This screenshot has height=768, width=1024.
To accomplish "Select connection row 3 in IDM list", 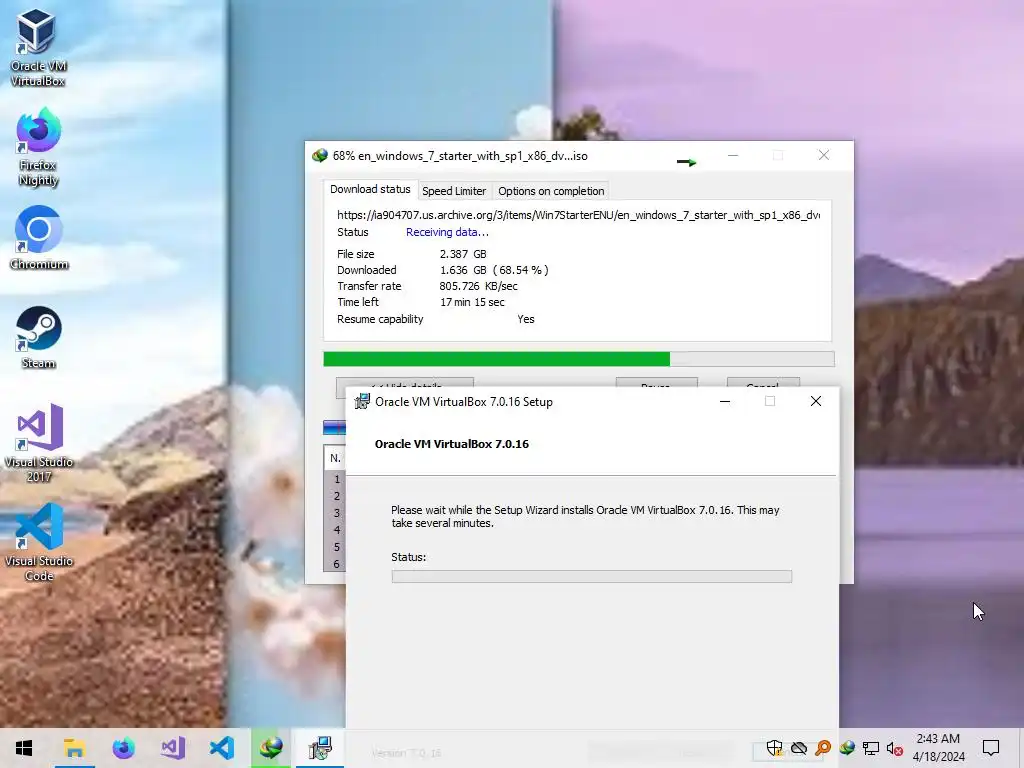I will click(x=337, y=513).
